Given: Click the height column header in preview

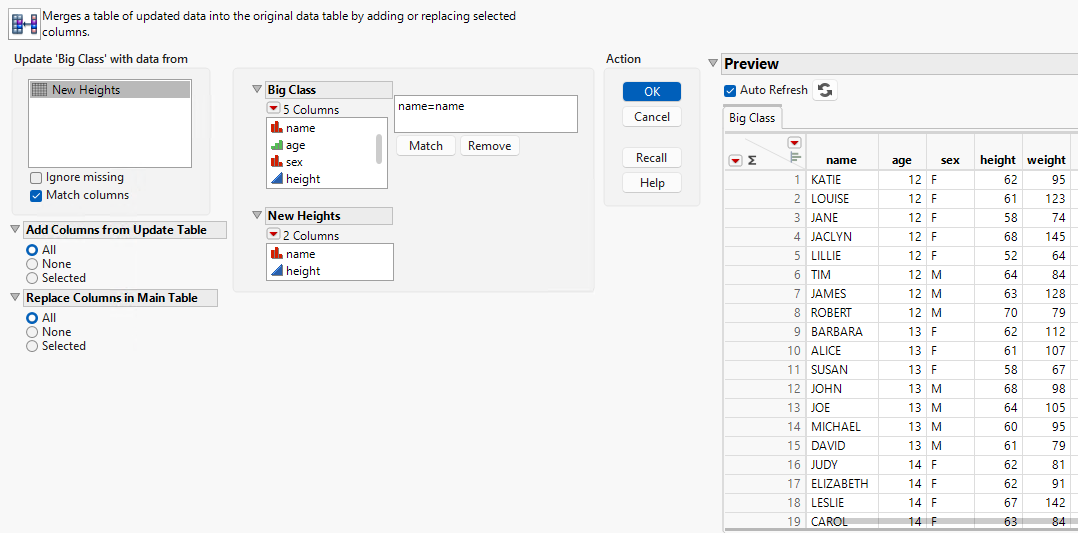Looking at the screenshot, I should click(998, 160).
